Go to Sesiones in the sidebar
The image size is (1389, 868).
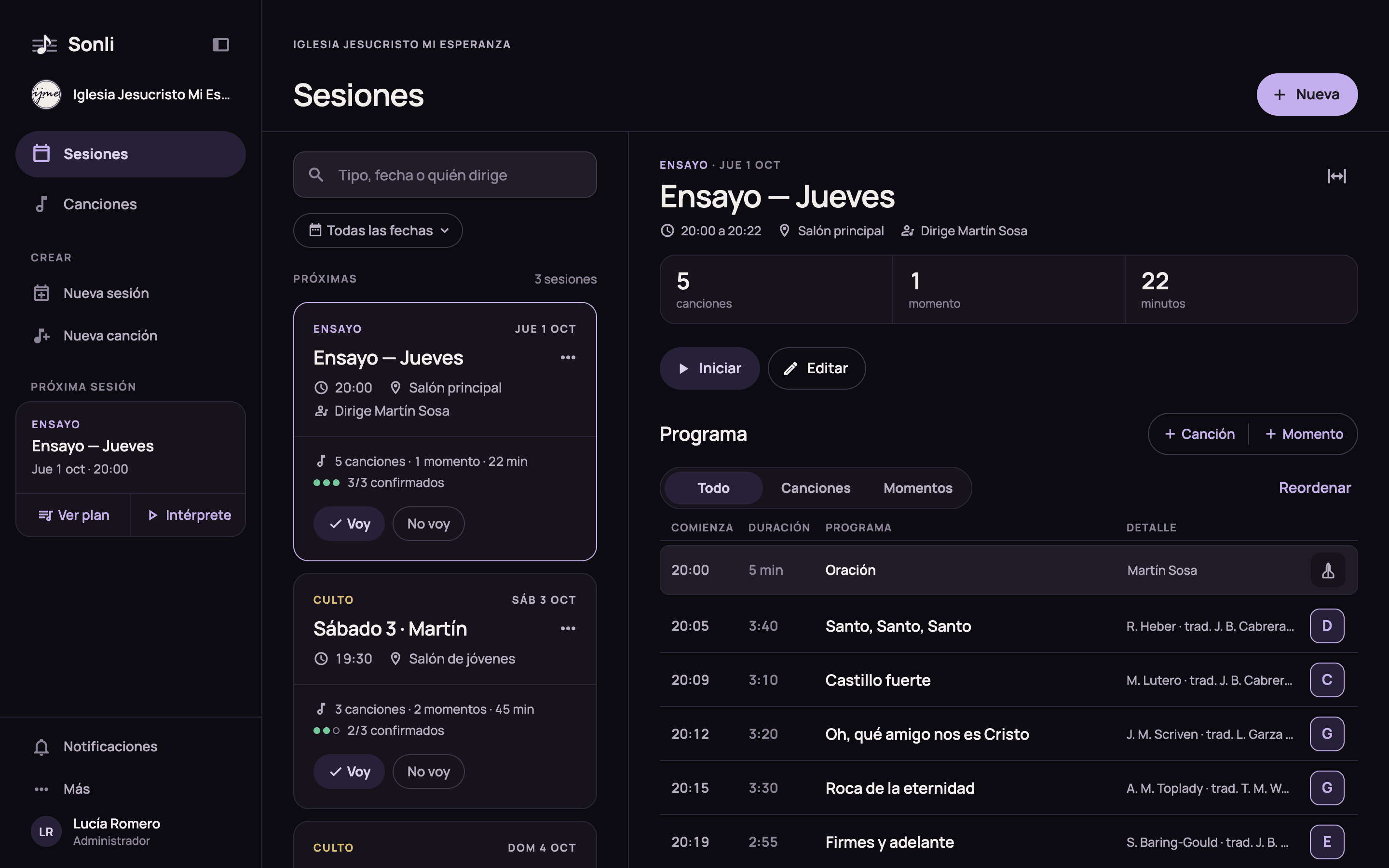(130, 154)
